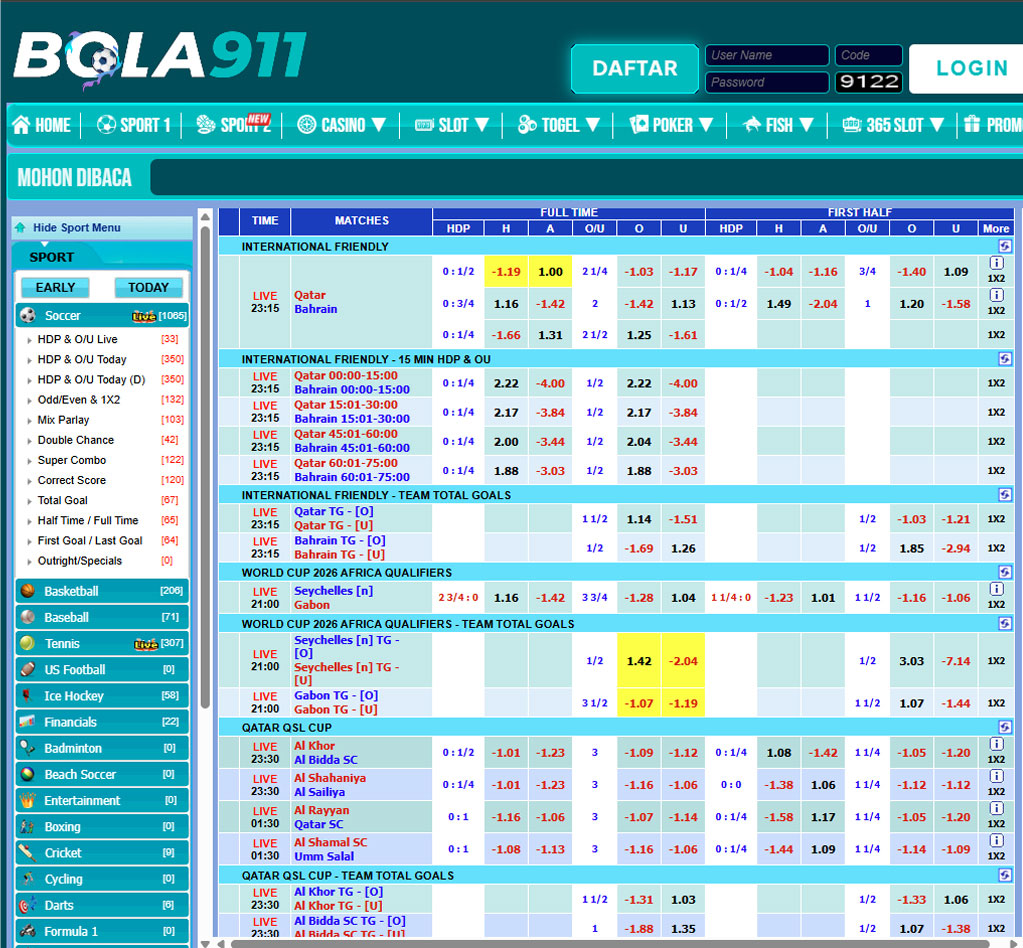Switch to the TODAY tab
The image size is (1023, 948).
[x=148, y=288]
